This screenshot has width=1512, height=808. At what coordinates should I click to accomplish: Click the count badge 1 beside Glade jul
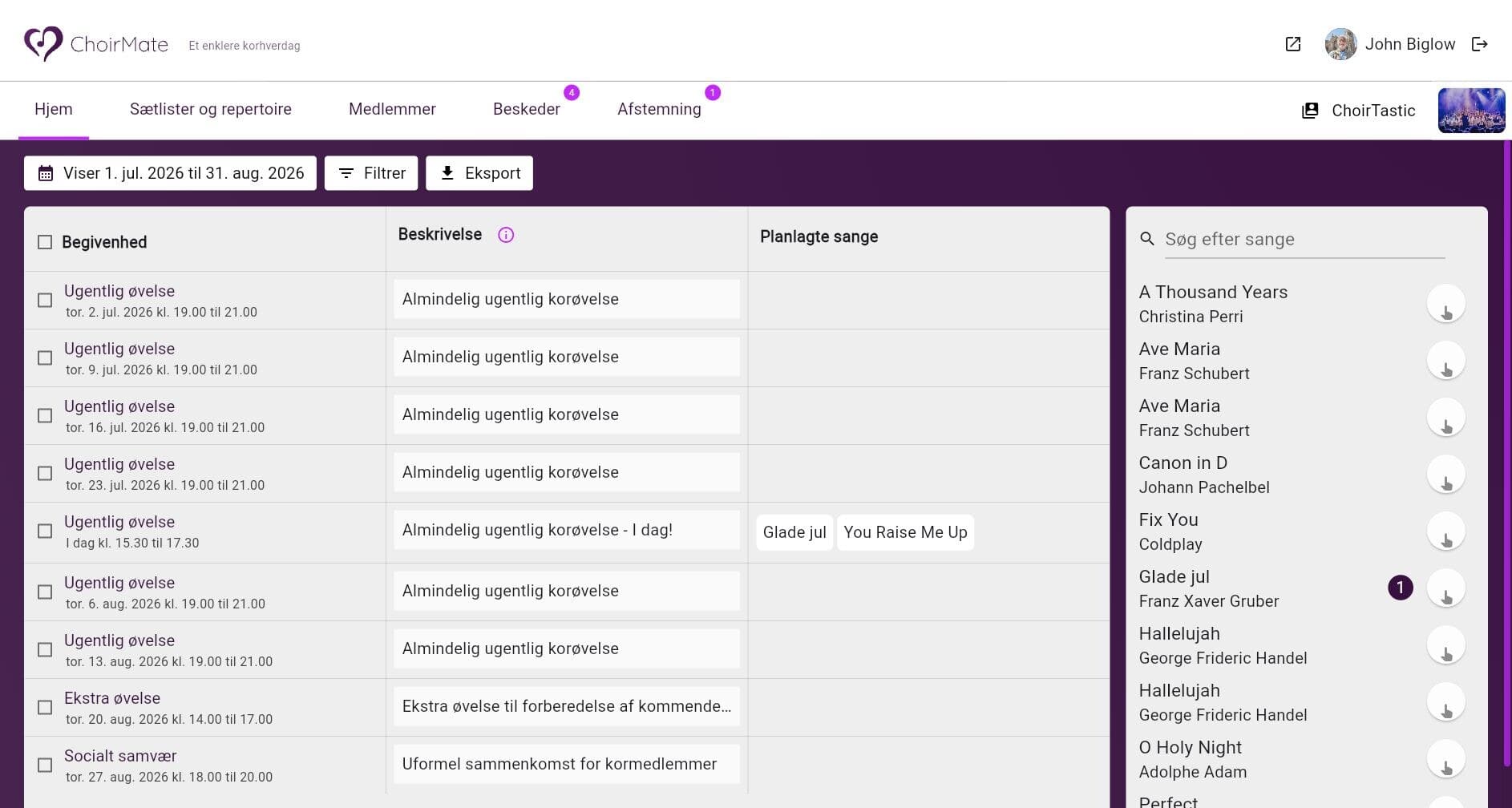(1401, 588)
